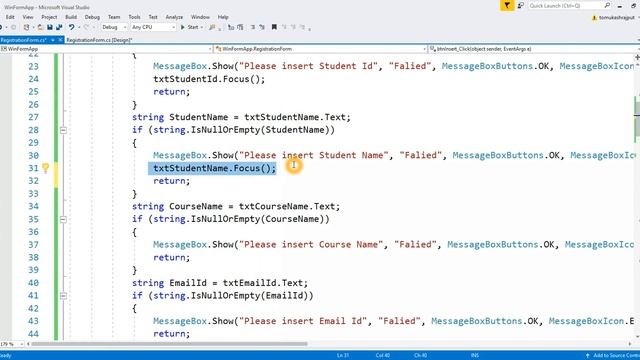Click the yellow notifications filter flag icon
This screenshot has height=360, width=640.
tap(507, 5)
